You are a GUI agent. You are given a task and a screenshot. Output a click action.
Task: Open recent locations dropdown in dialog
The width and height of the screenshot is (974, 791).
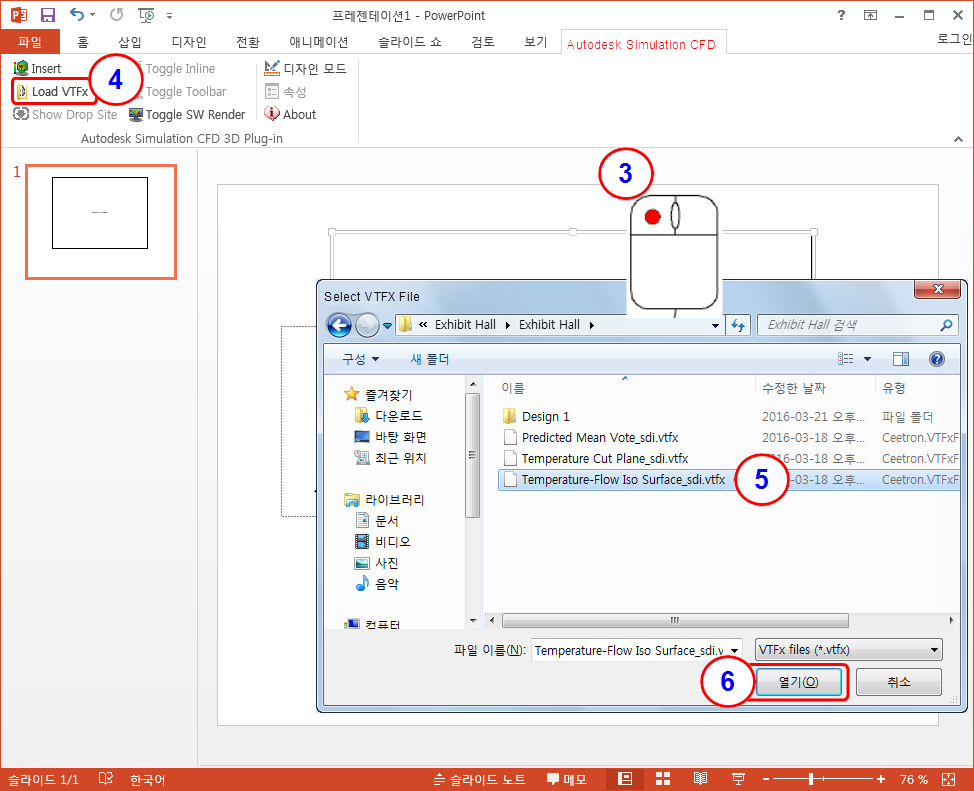point(388,326)
